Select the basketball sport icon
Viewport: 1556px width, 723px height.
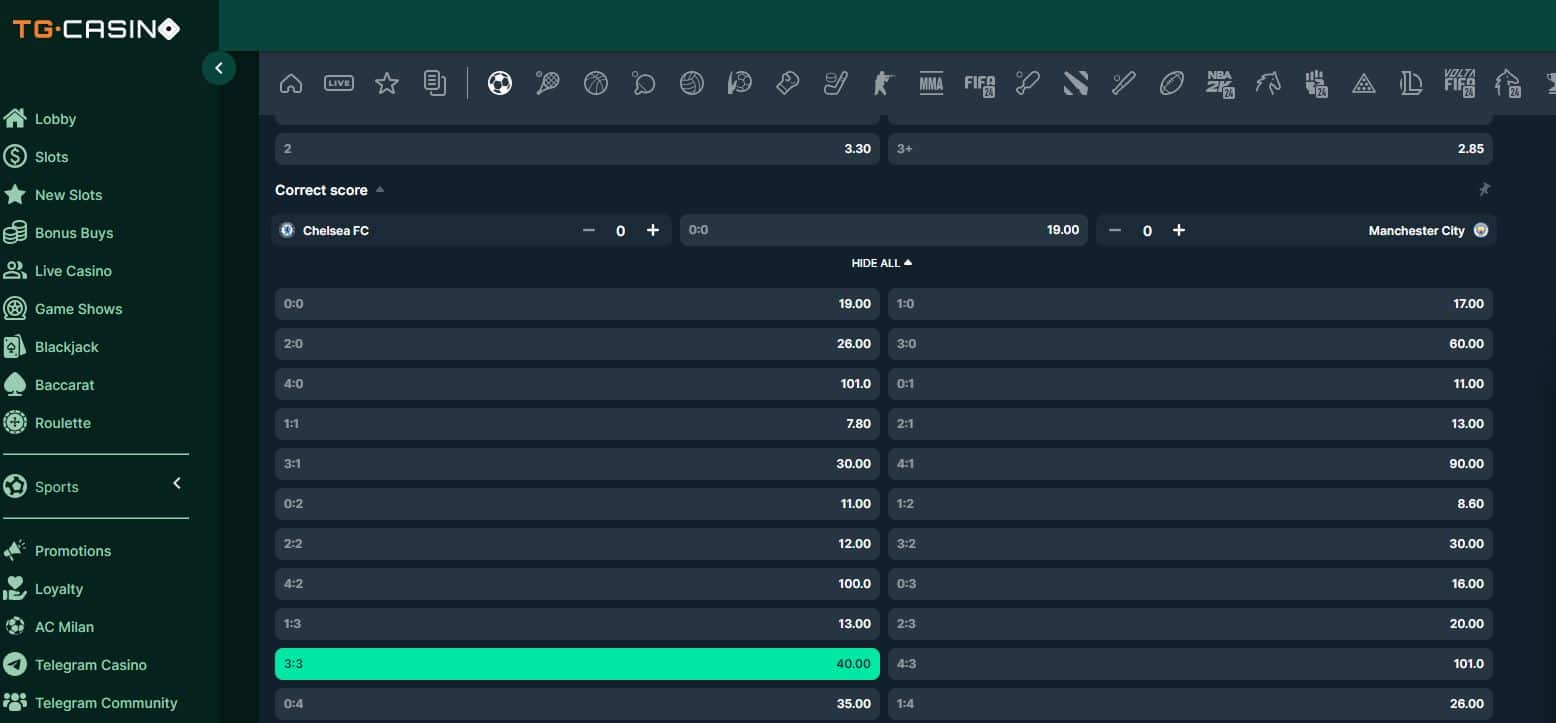click(596, 83)
